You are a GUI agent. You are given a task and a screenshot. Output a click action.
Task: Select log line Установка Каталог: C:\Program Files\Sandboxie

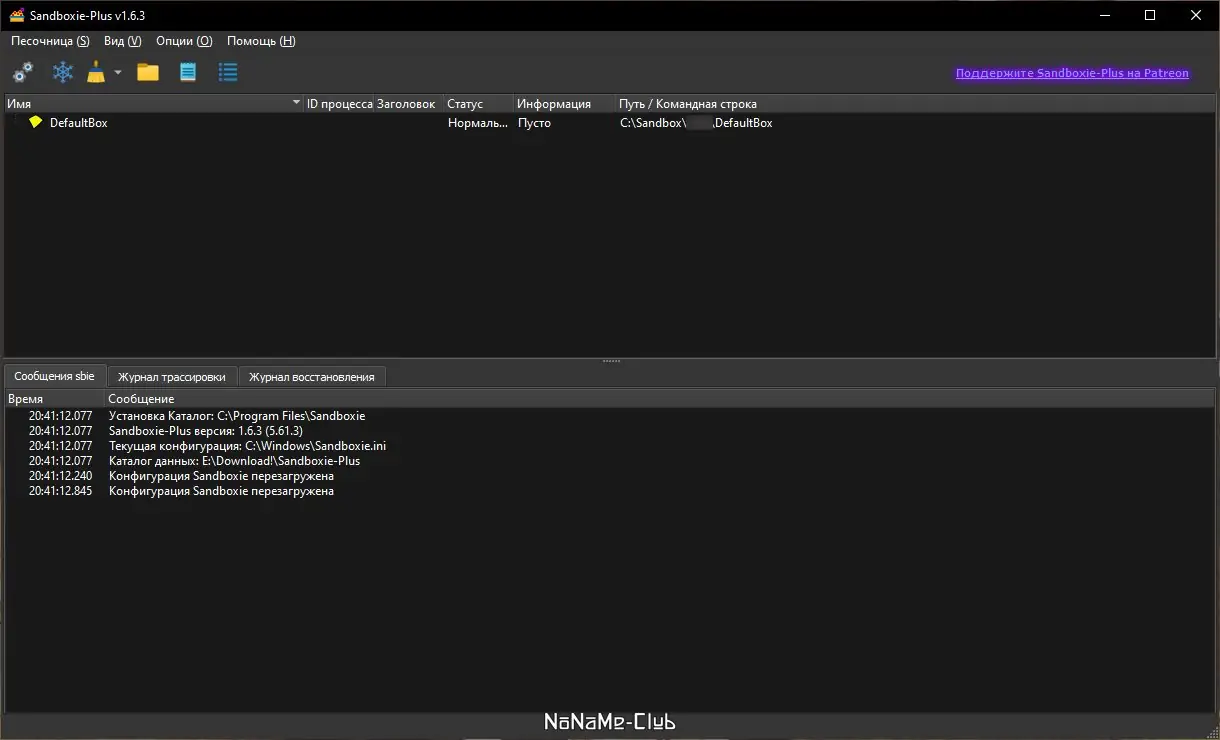(237, 416)
